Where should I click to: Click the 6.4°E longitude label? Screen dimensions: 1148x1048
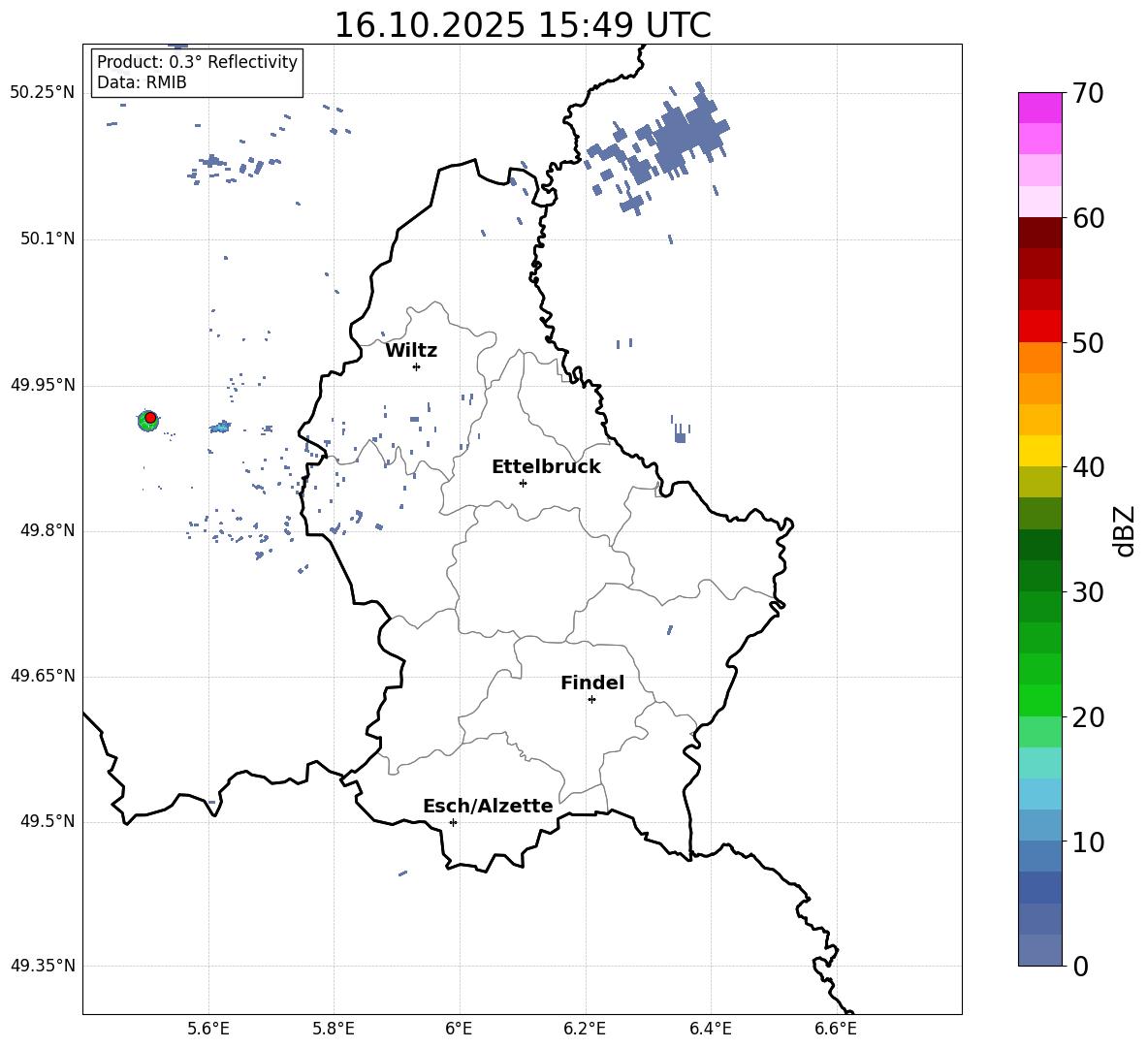(x=710, y=1029)
